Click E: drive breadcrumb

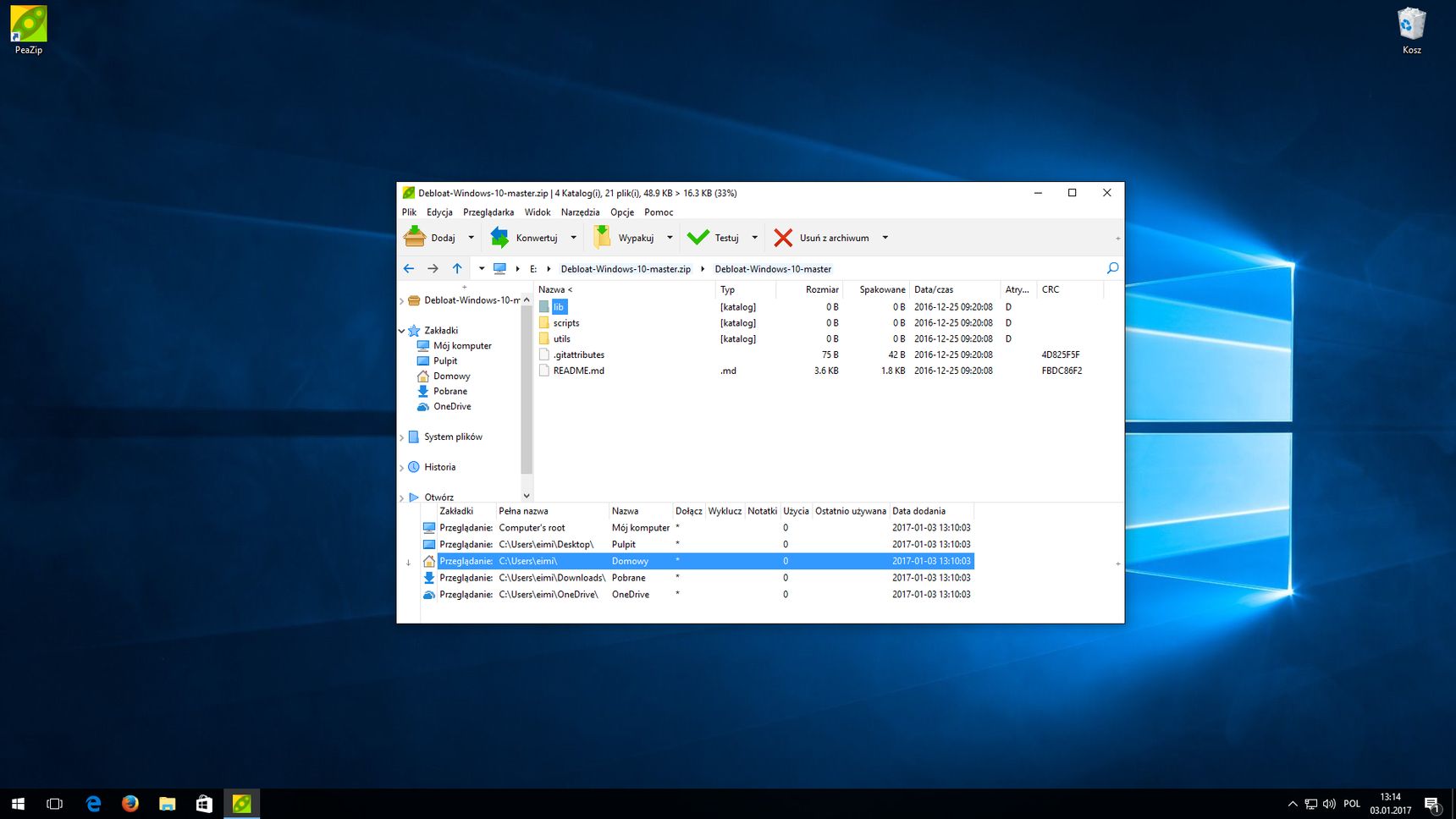[x=533, y=269]
